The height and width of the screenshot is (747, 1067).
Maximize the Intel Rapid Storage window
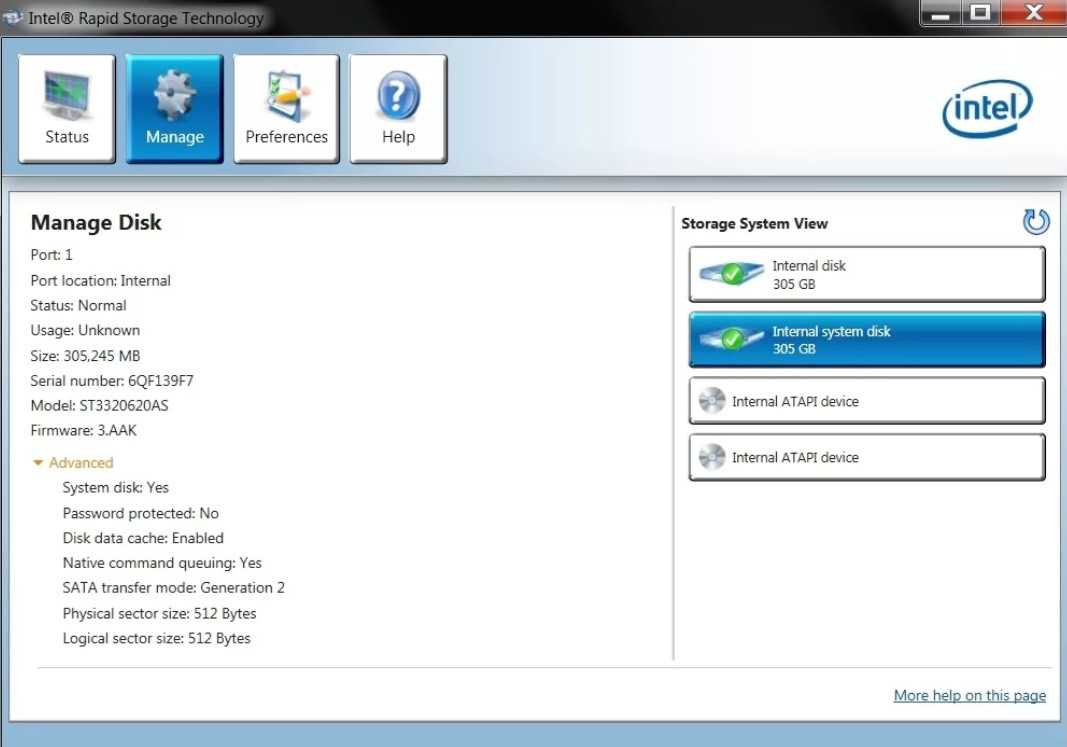click(980, 13)
